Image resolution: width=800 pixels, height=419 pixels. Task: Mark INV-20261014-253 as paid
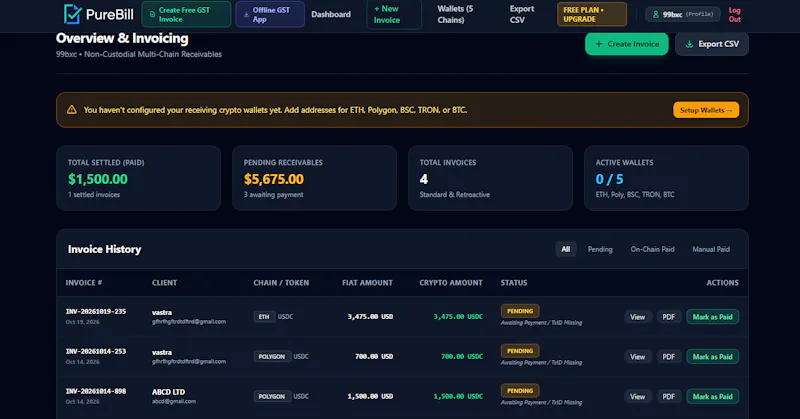click(x=712, y=357)
